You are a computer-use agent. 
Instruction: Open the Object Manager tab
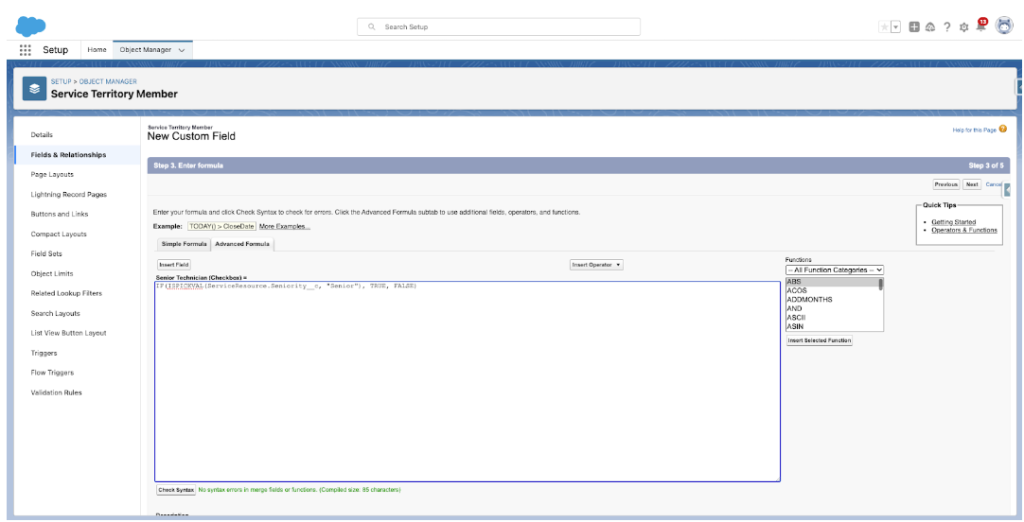point(146,50)
